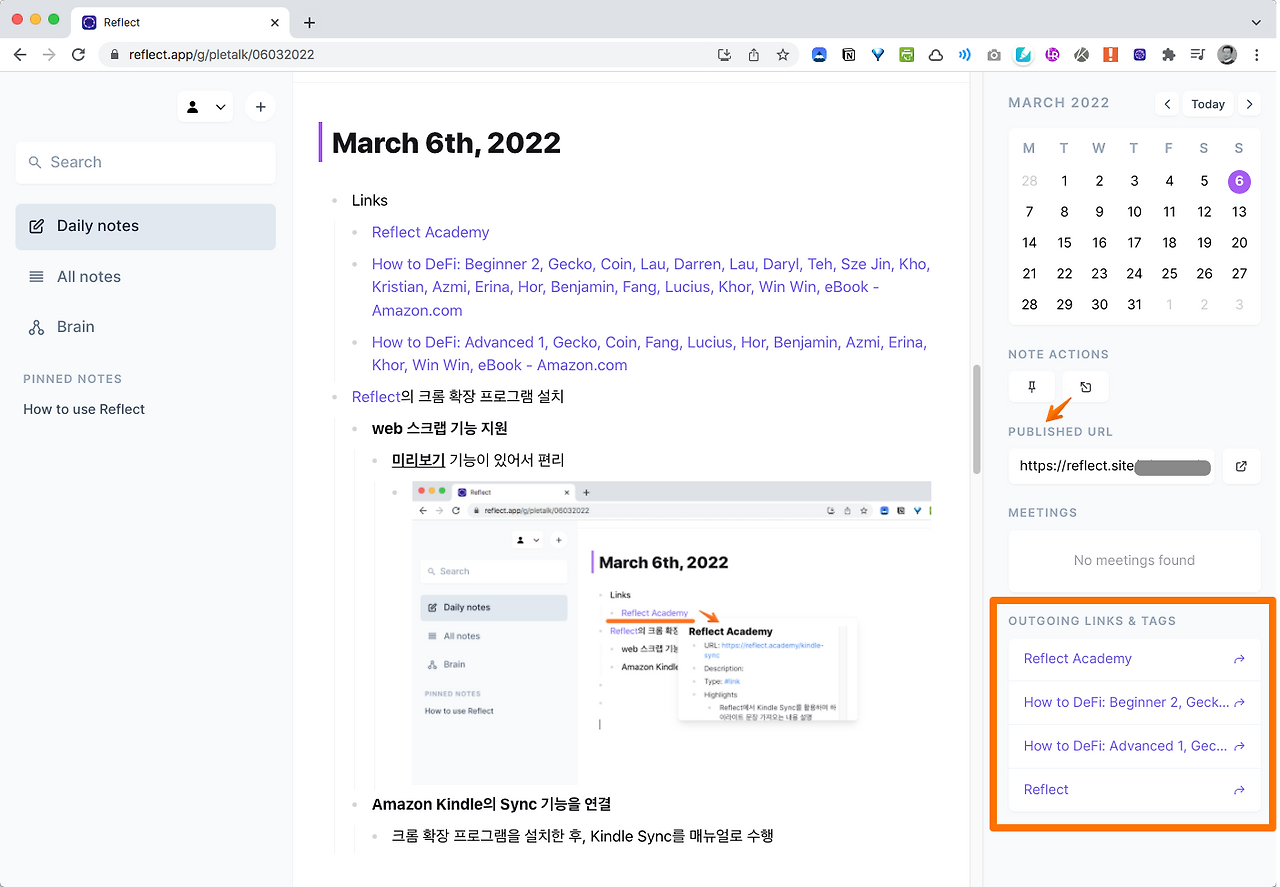The width and height of the screenshot is (1280, 887).
Task: Select March 6 in the calendar
Action: [x=1239, y=181]
